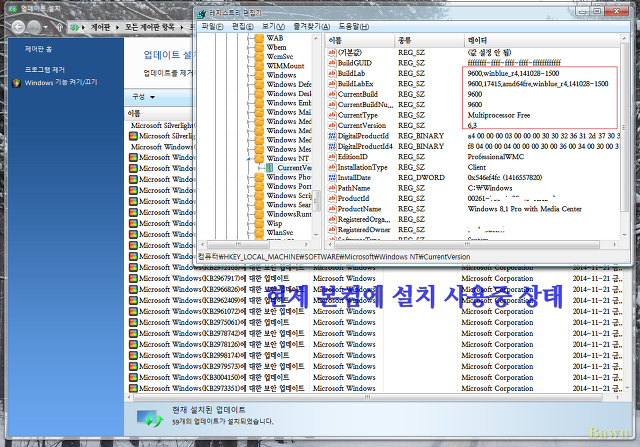Select the InstallationType value name
This screenshot has height=447, width=640.
tap(362, 167)
